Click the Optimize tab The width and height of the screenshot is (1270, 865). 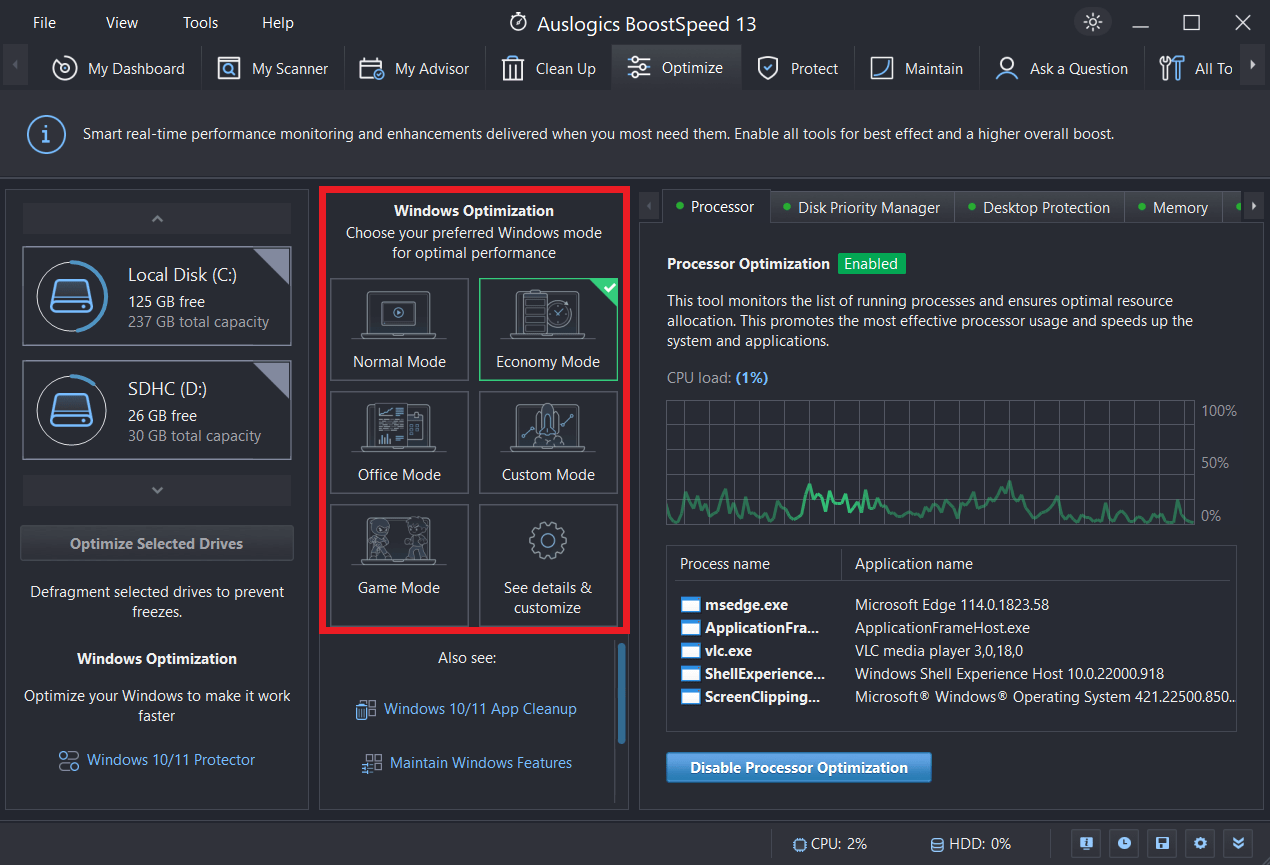coord(675,68)
